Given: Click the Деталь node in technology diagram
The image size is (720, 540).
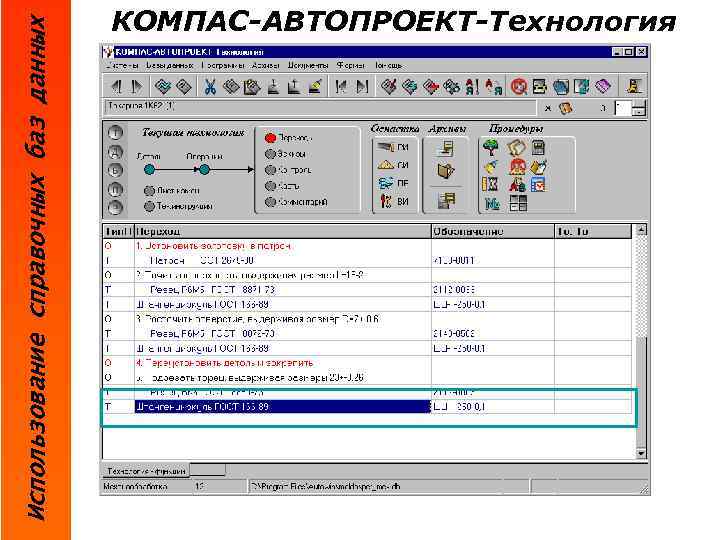Looking at the screenshot, I should pos(150,170).
